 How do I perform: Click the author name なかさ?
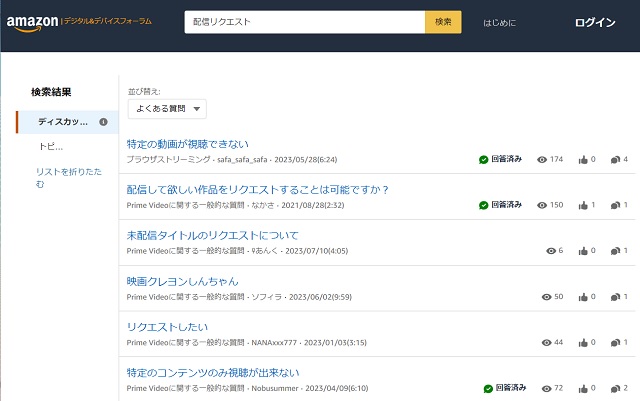coord(263,205)
